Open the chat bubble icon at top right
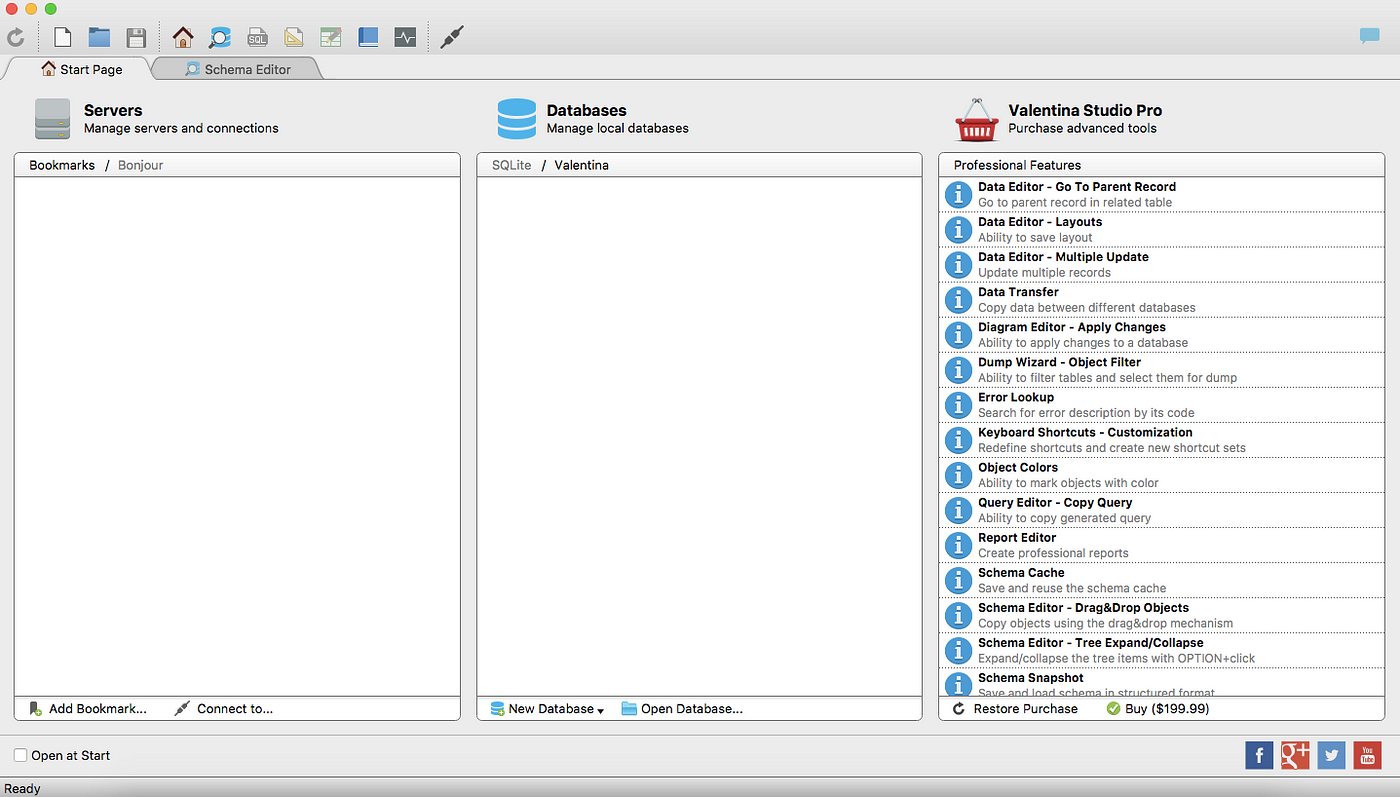The height and width of the screenshot is (797, 1400). [1369, 36]
